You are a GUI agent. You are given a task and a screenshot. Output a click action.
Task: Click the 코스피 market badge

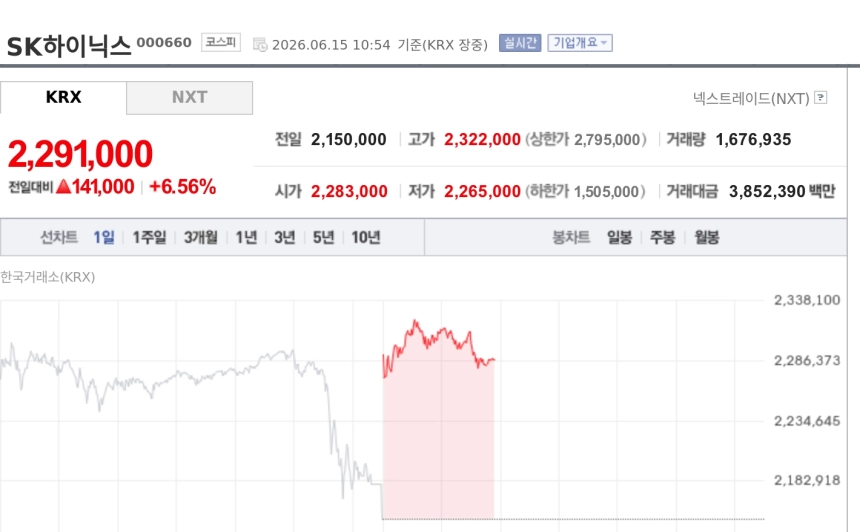220,42
